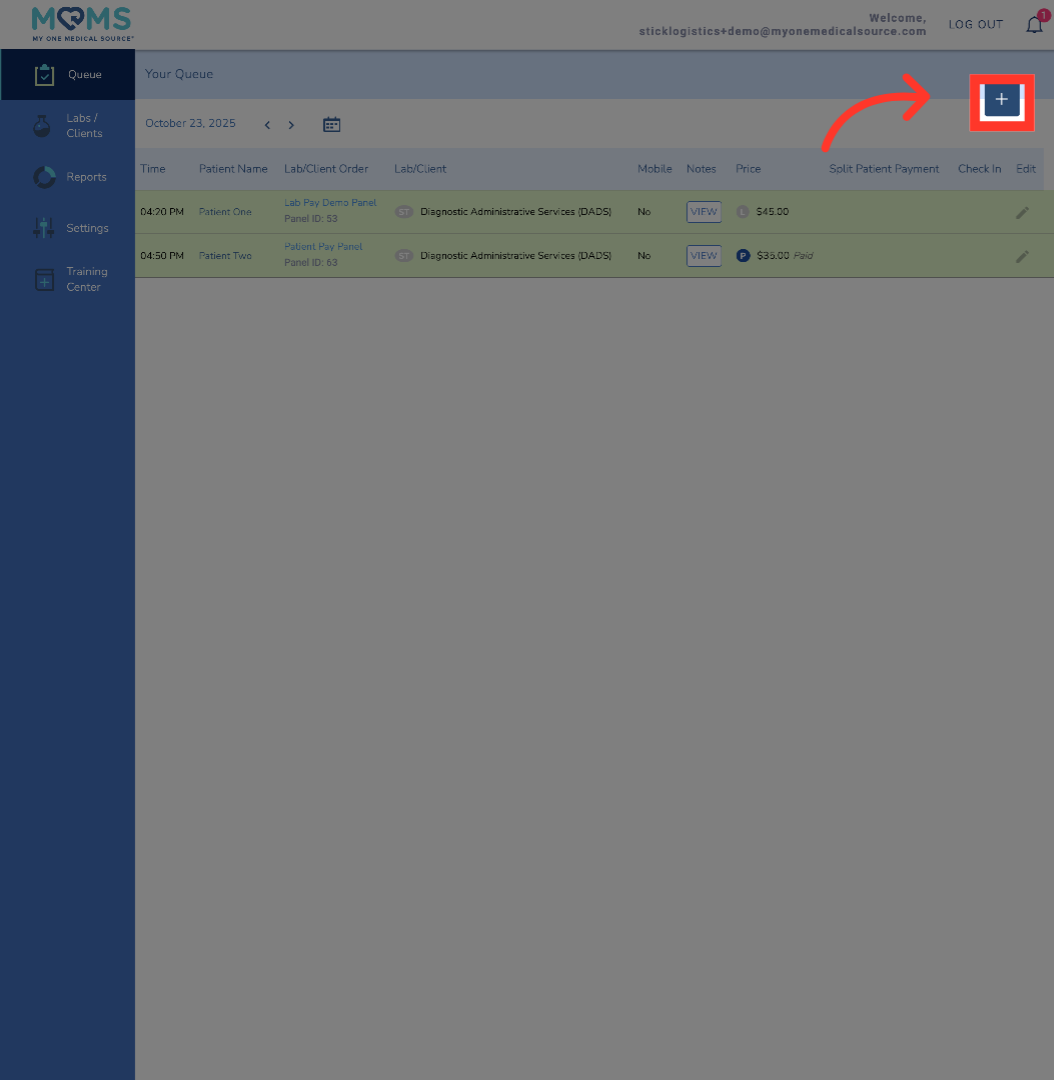Click the MOMS My One Medical Source logo
The image size is (1054, 1080).
click(83, 24)
